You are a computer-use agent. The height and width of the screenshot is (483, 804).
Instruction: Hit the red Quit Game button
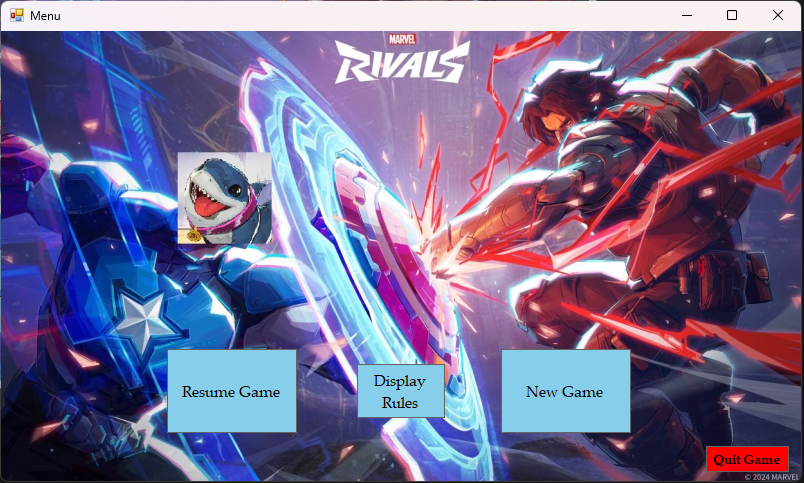(747, 459)
